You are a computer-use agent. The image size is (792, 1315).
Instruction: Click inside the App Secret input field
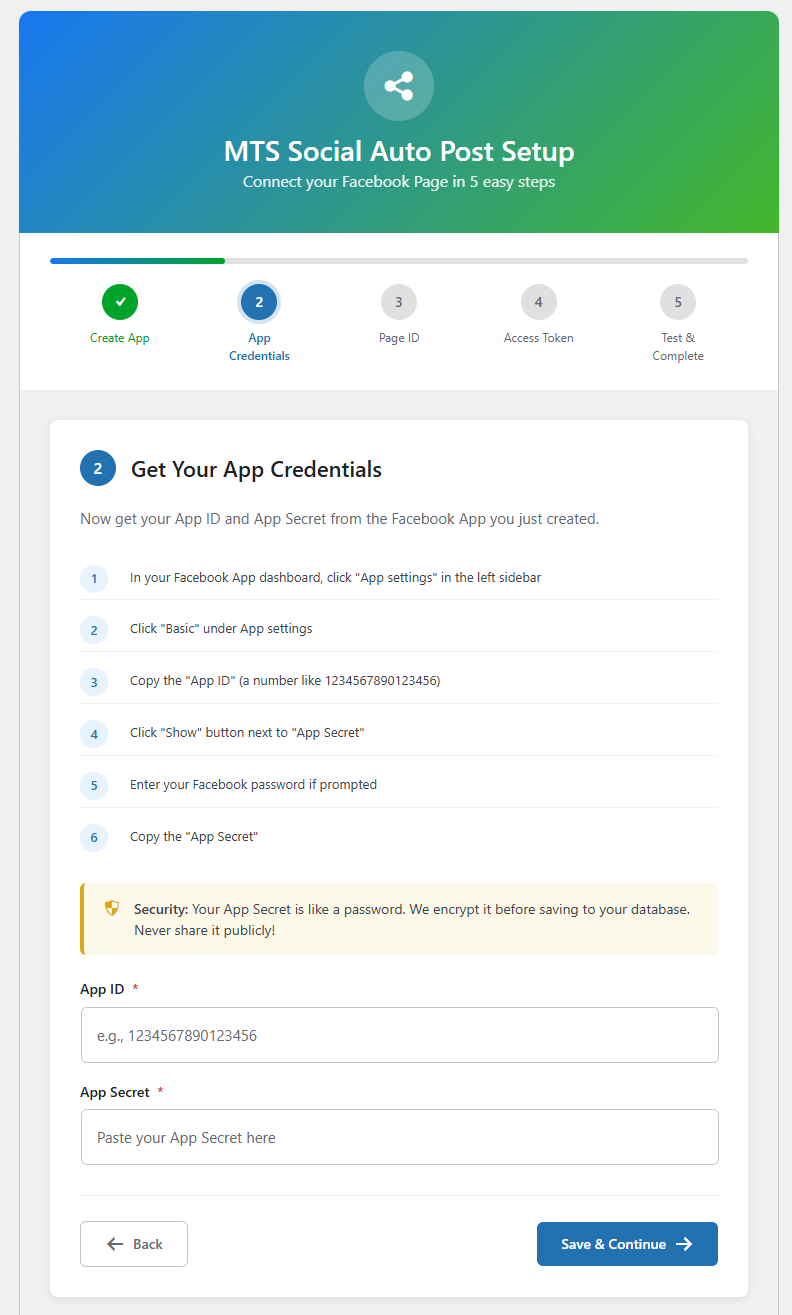tap(398, 1137)
